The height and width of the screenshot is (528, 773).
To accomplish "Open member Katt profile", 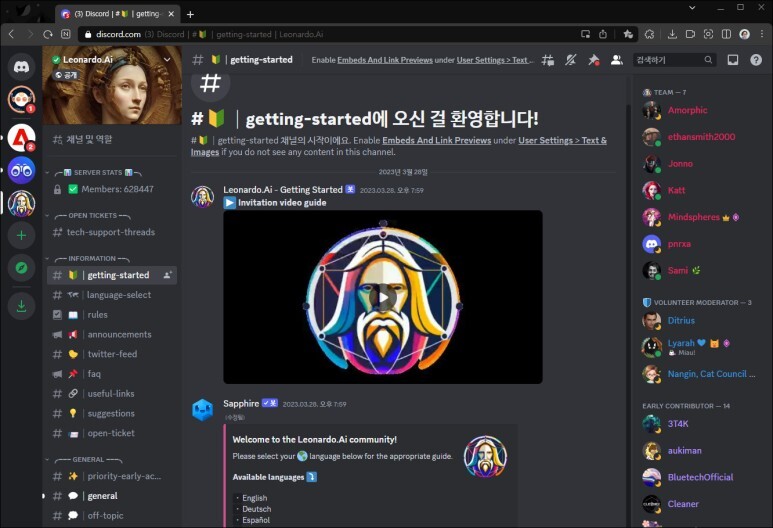I will pyautogui.click(x=698, y=190).
